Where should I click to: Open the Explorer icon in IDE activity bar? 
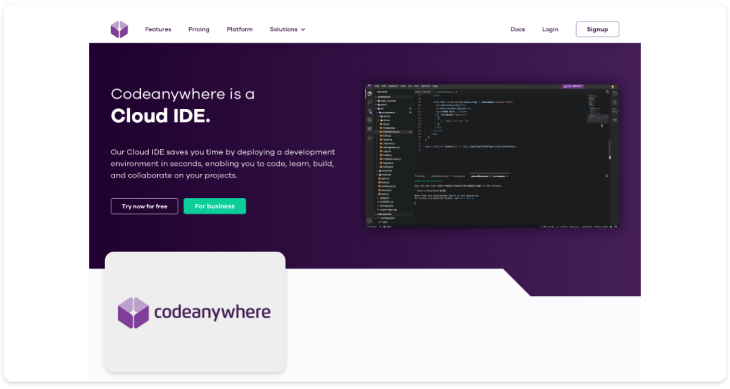click(x=370, y=94)
